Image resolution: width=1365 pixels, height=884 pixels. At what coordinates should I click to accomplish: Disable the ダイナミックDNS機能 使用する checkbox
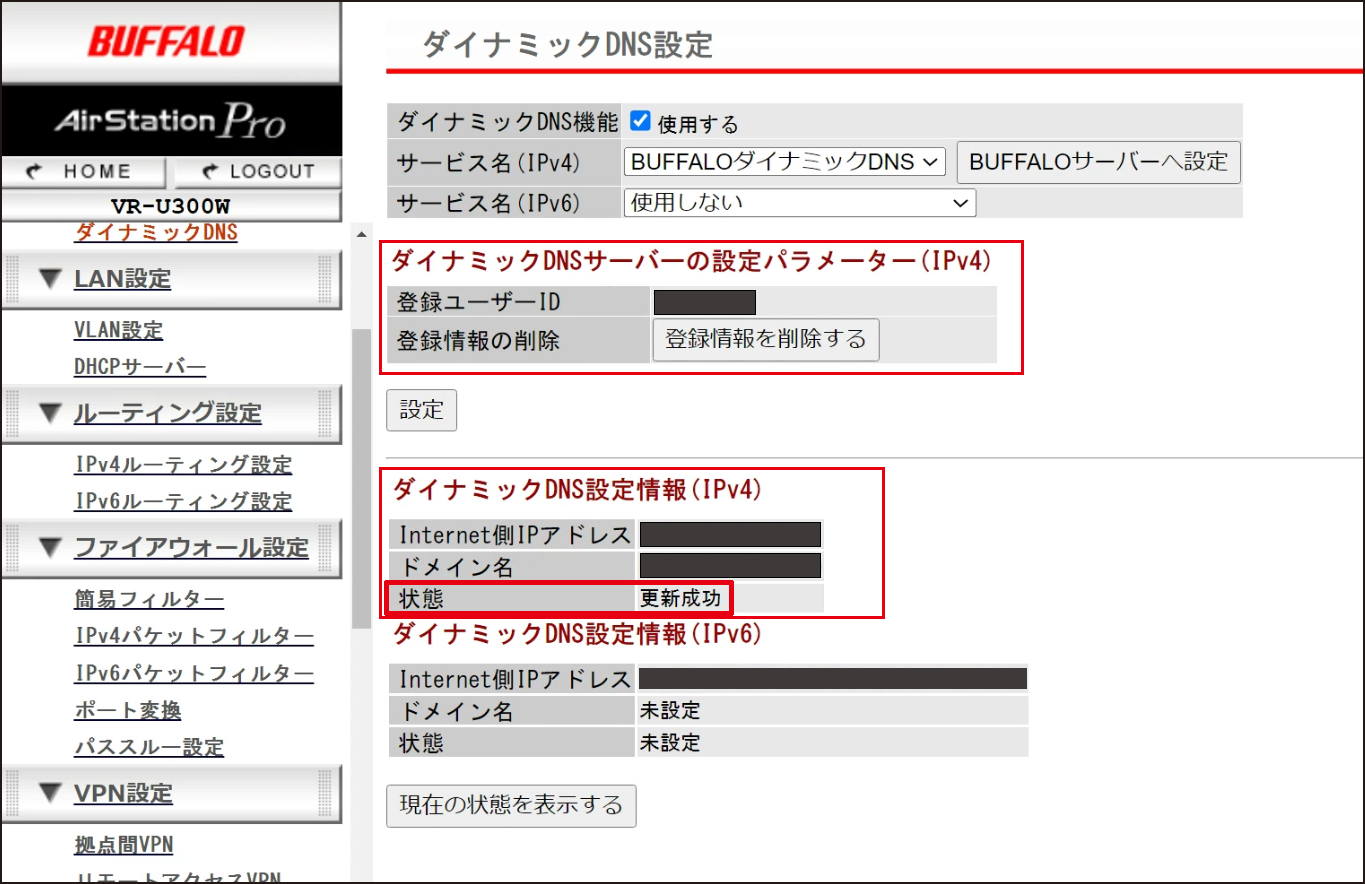(638, 120)
